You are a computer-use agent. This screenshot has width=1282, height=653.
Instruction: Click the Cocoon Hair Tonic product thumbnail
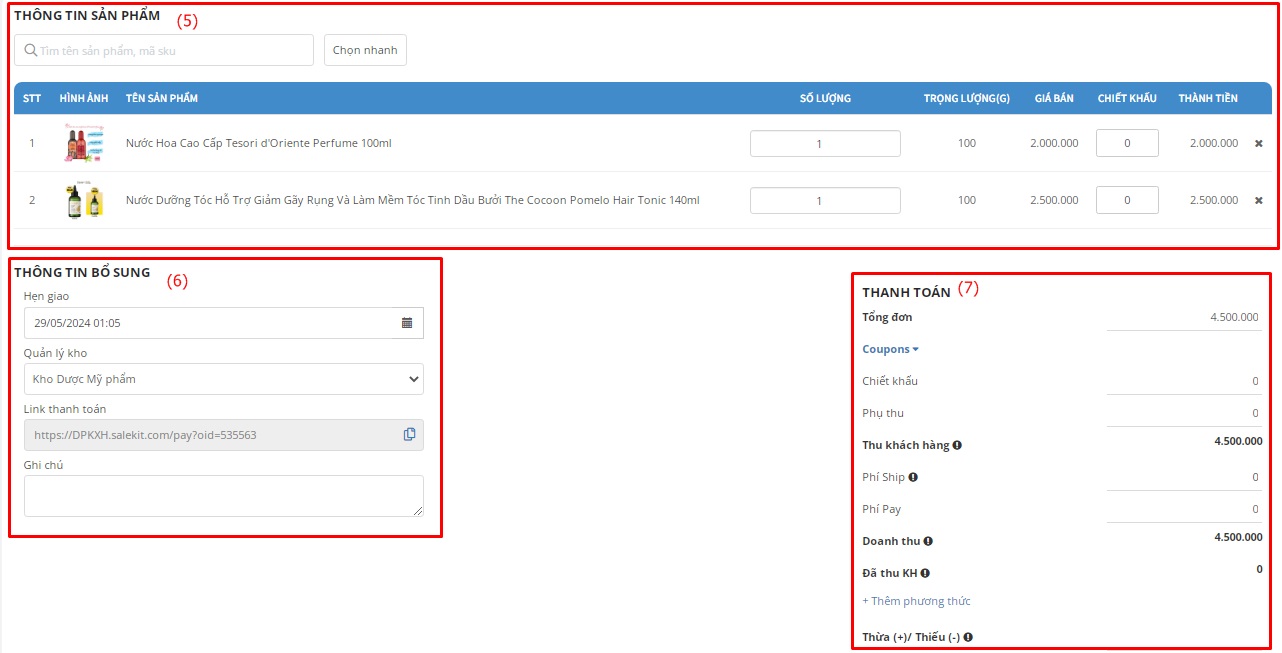pyautogui.click(x=84, y=201)
